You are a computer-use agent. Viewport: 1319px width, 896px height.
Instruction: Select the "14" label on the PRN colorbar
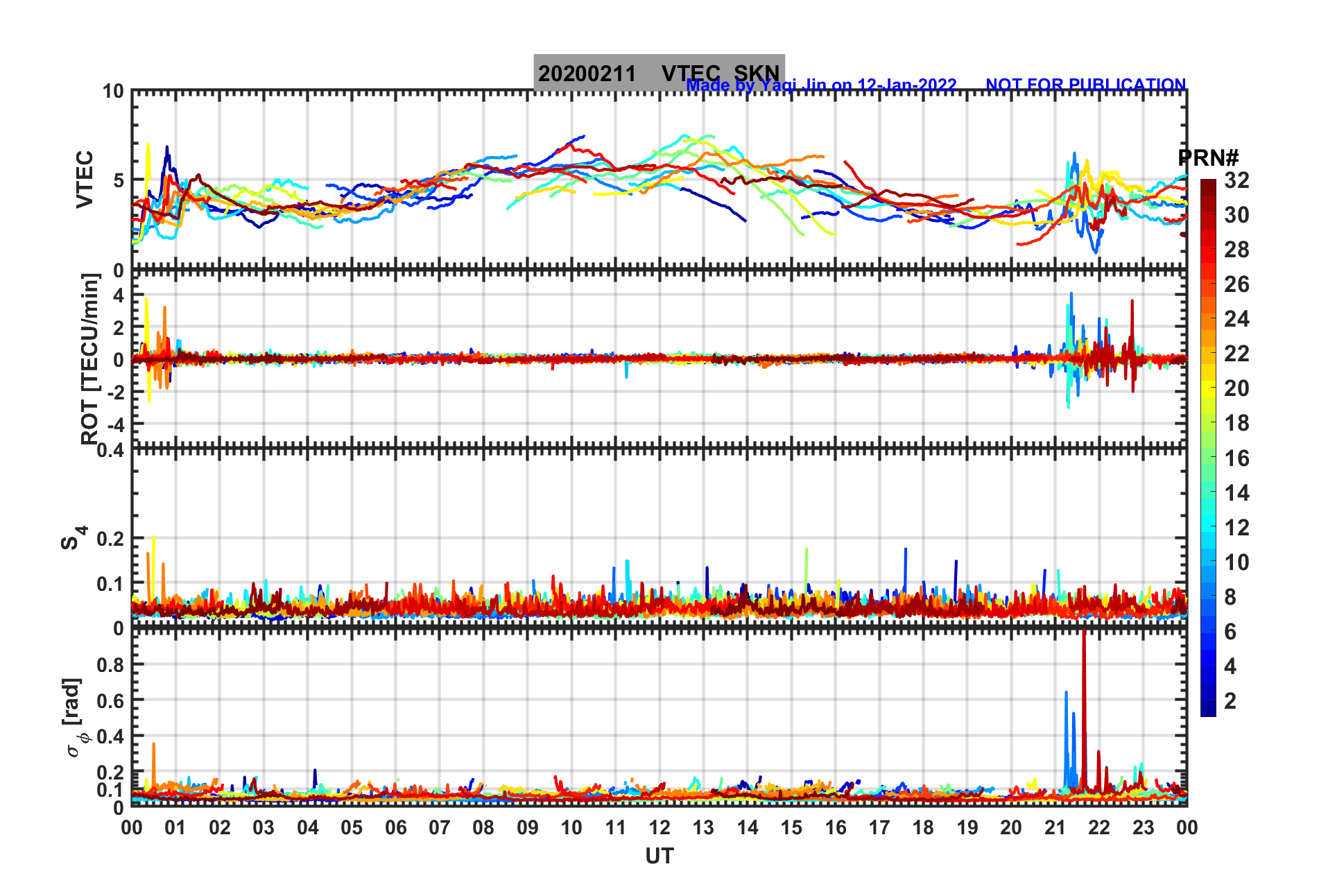pos(1236,493)
